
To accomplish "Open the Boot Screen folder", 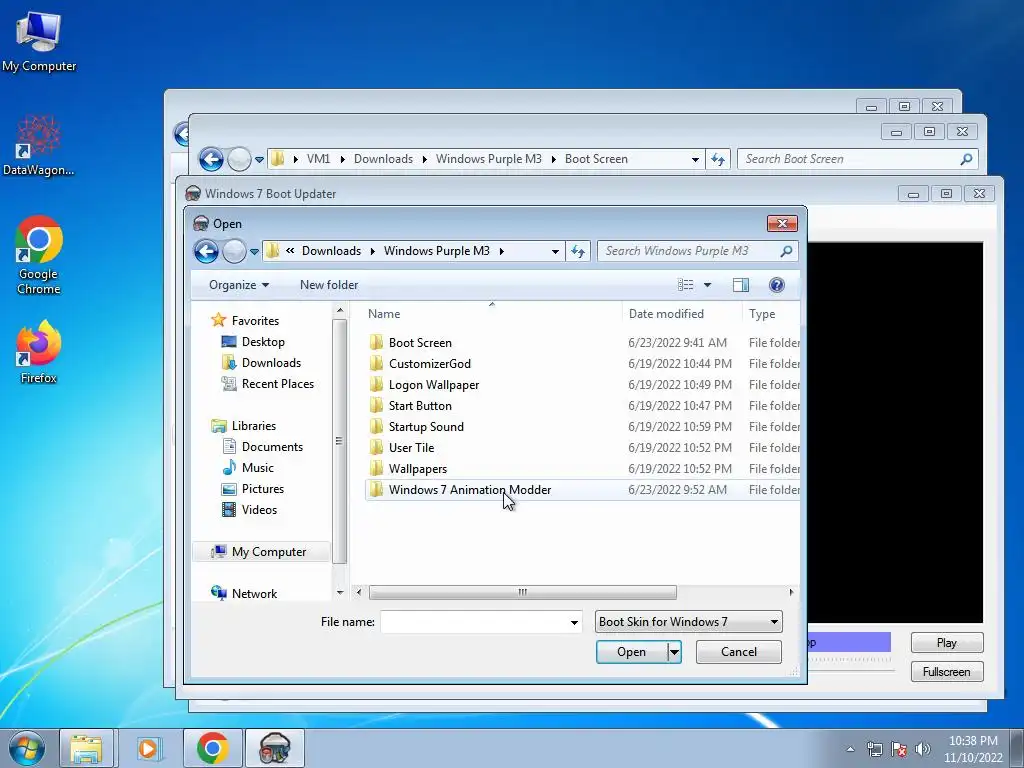I will point(420,342).
